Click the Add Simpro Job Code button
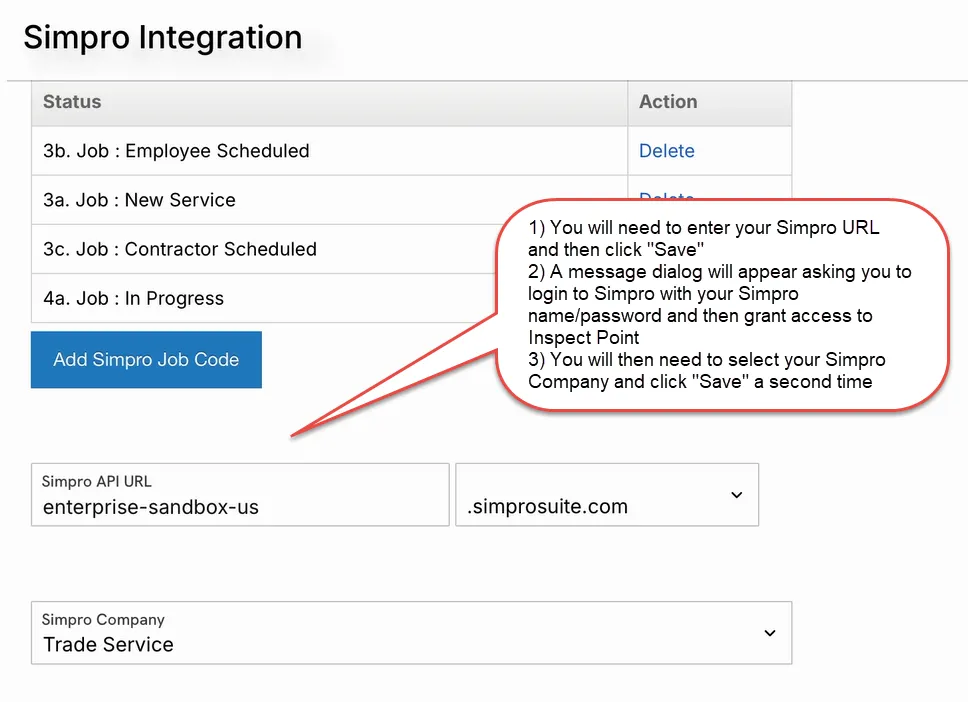 pyautogui.click(x=146, y=359)
